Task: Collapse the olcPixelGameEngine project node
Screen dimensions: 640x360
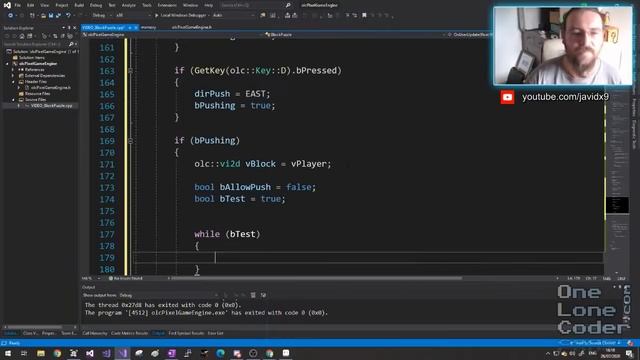Action: click(x=7, y=64)
